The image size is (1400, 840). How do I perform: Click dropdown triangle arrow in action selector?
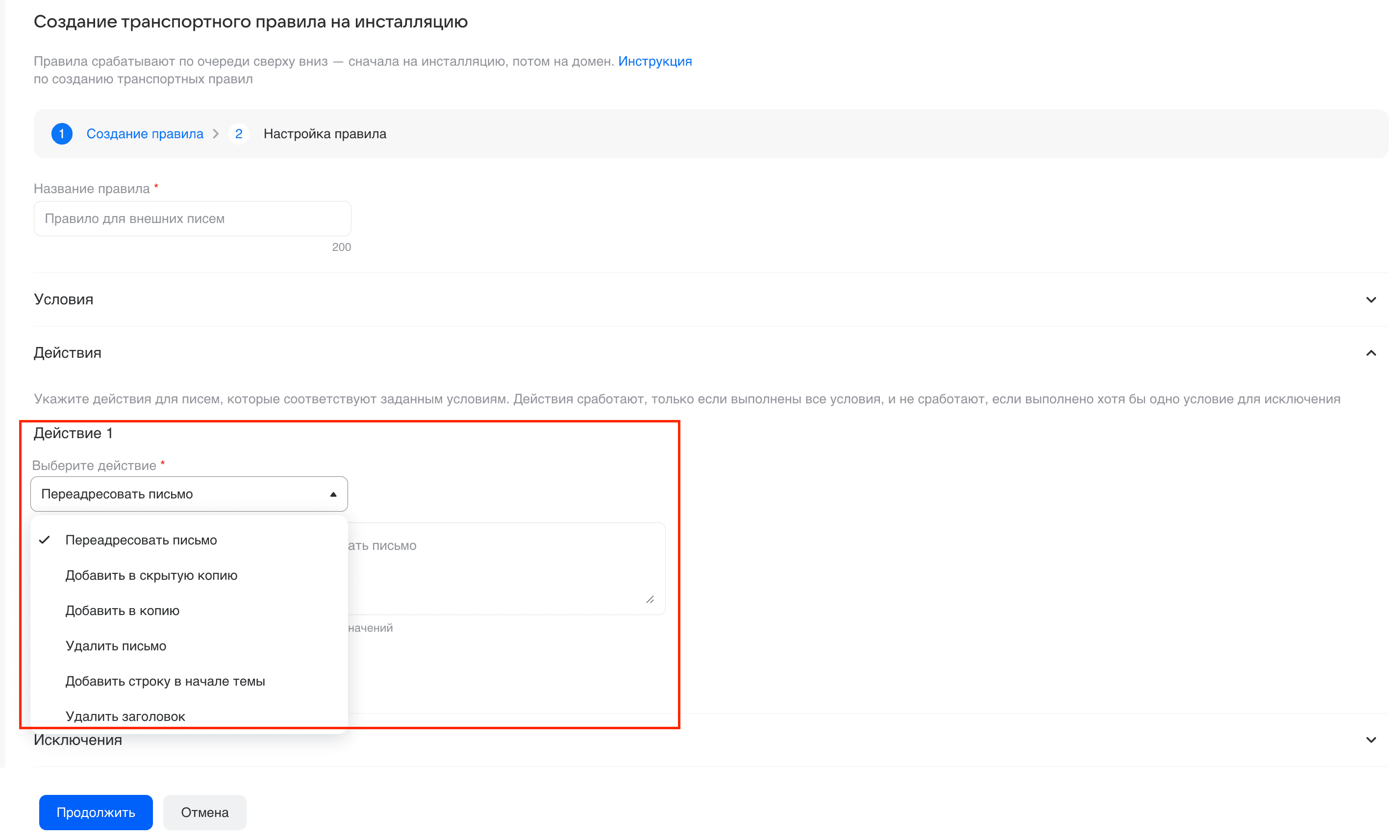pyautogui.click(x=333, y=494)
